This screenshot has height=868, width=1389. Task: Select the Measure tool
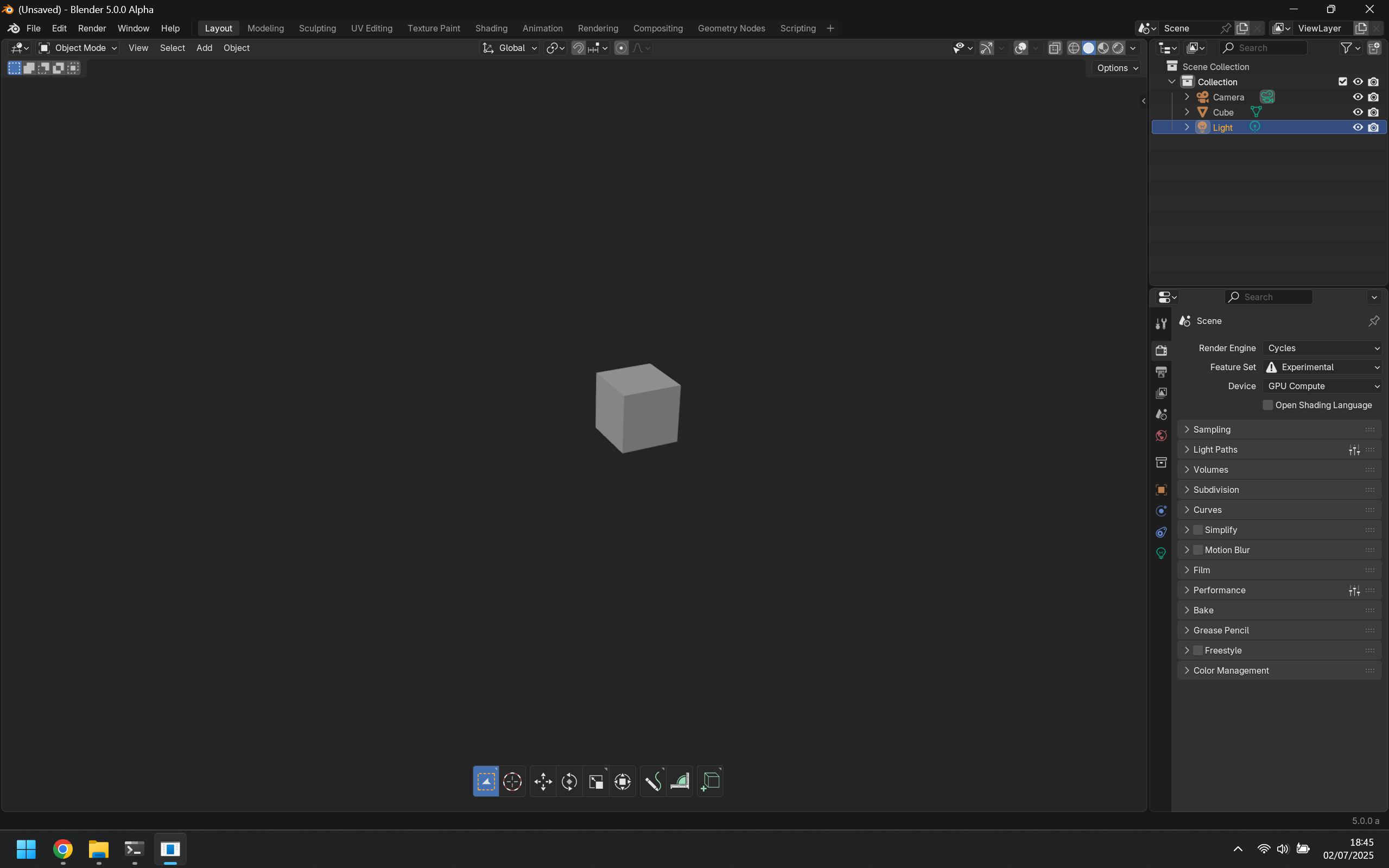coord(680,781)
